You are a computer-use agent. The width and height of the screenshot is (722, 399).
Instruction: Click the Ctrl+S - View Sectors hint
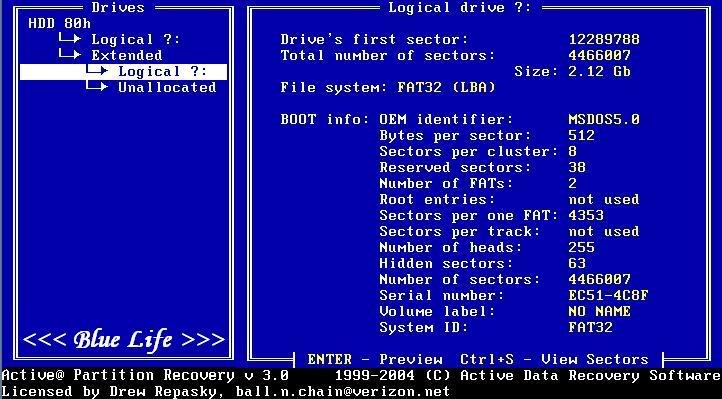click(x=554, y=359)
